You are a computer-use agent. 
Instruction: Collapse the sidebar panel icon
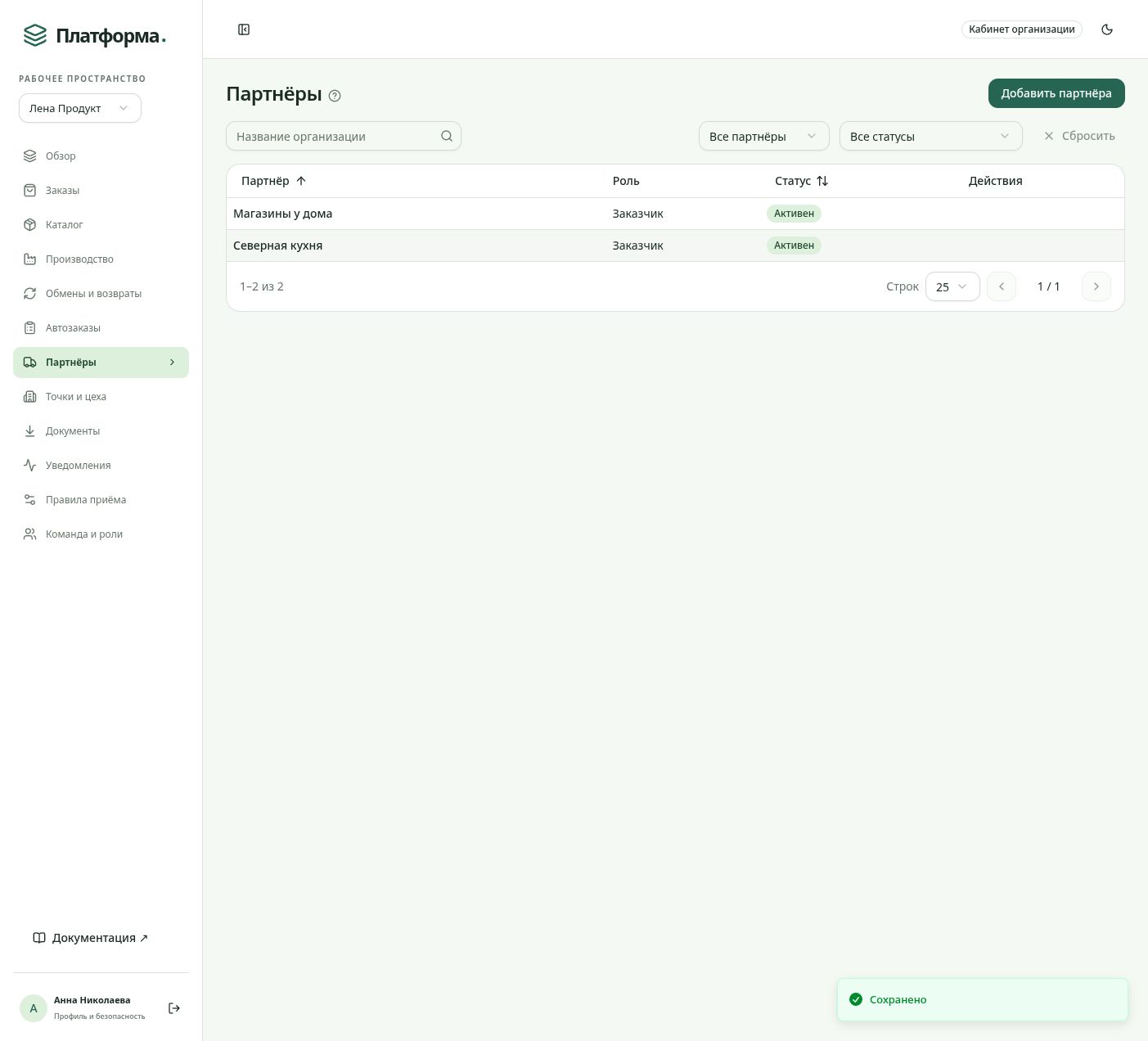[244, 29]
